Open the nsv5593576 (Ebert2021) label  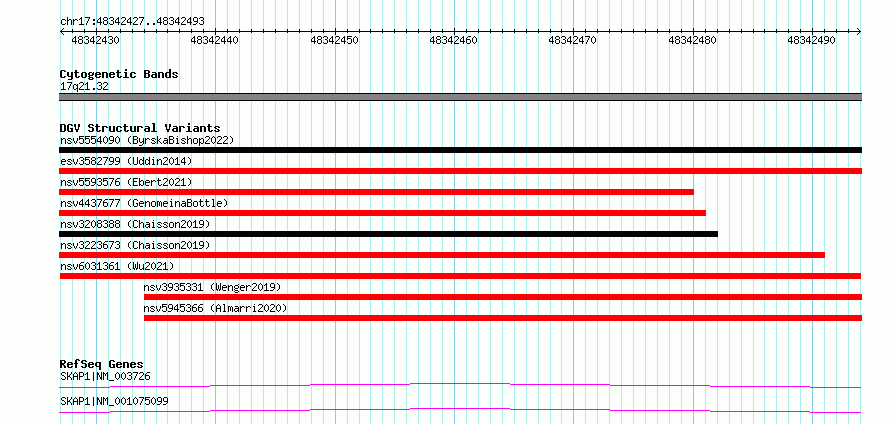tap(126, 182)
